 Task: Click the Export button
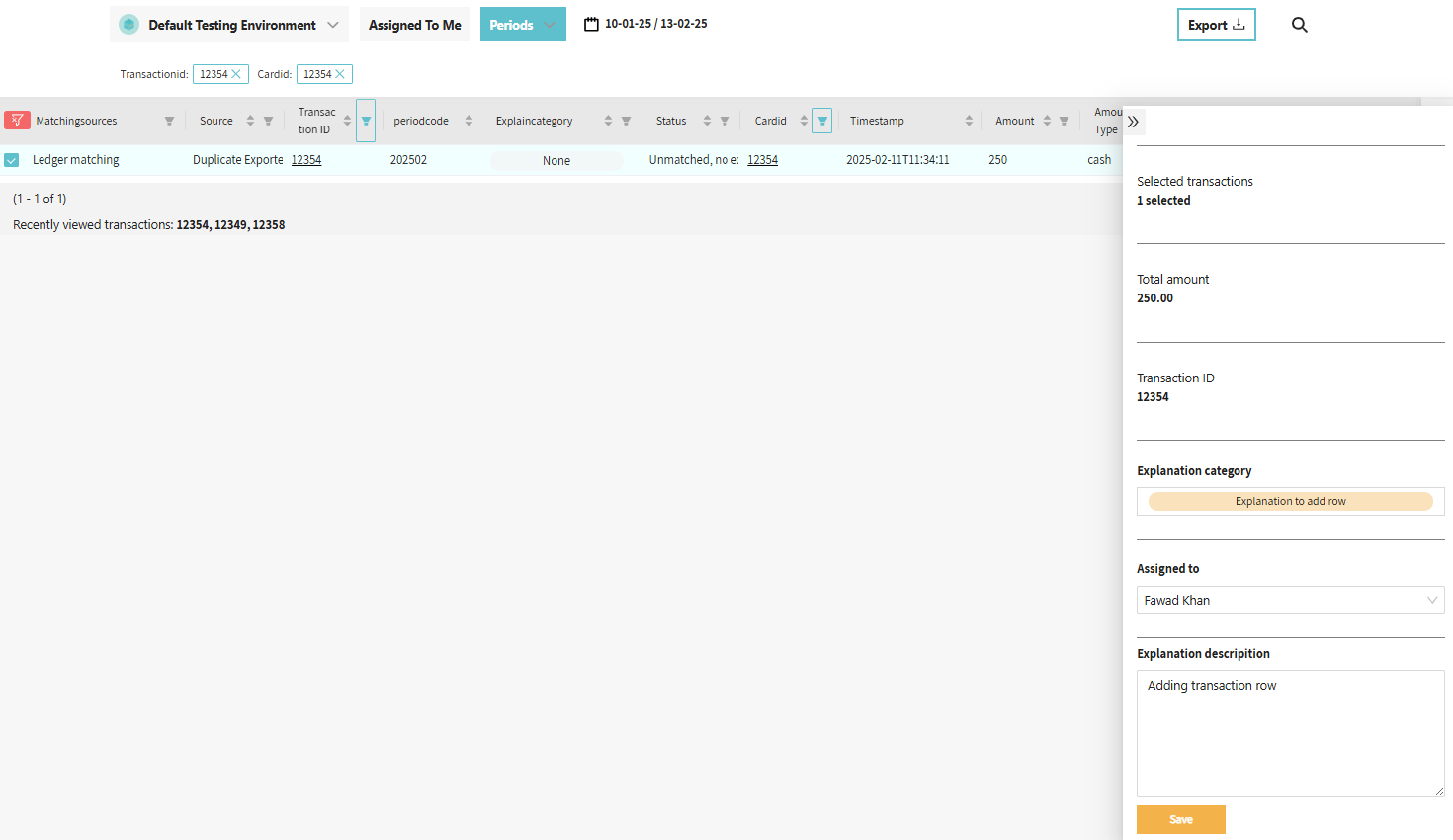[x=1217, y=25]
